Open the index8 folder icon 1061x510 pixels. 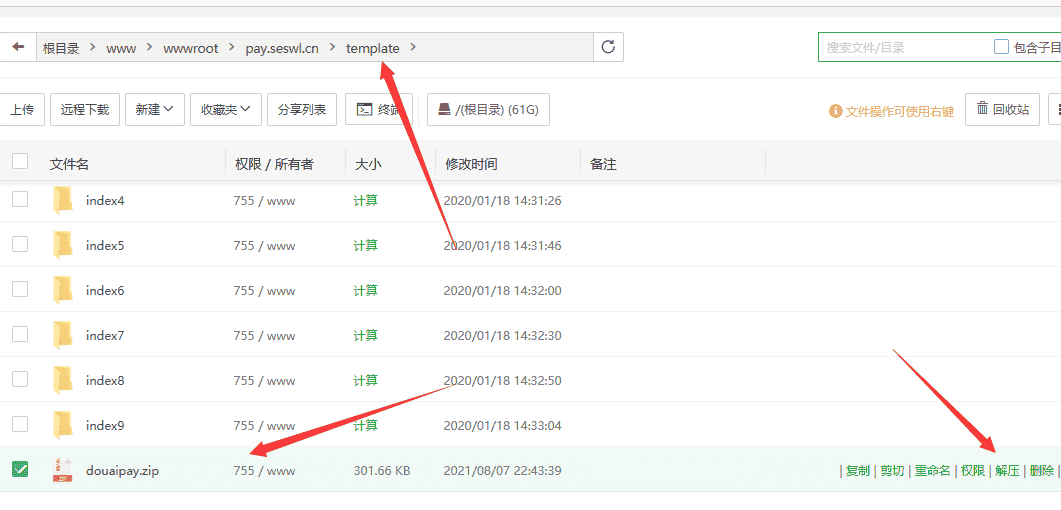tap(63, 380)
